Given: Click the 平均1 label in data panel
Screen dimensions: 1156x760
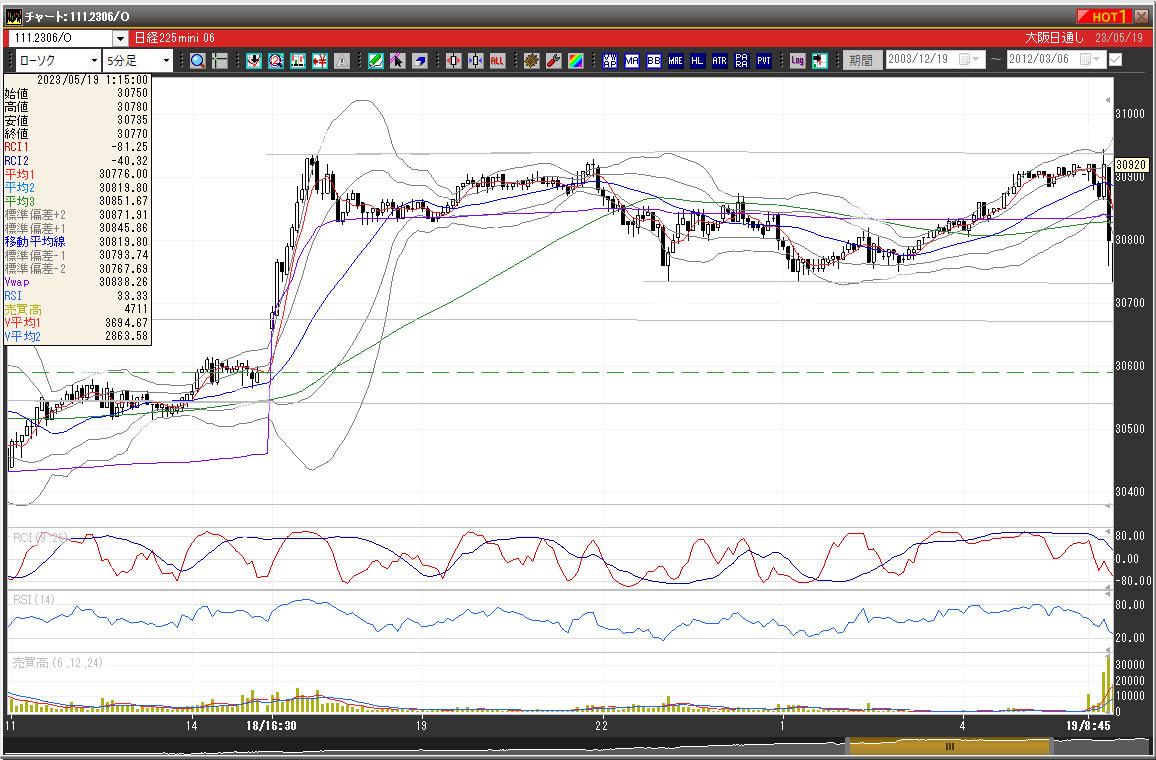Looking at the screenshot, I should pyautogui.click(x=19, y=174).
